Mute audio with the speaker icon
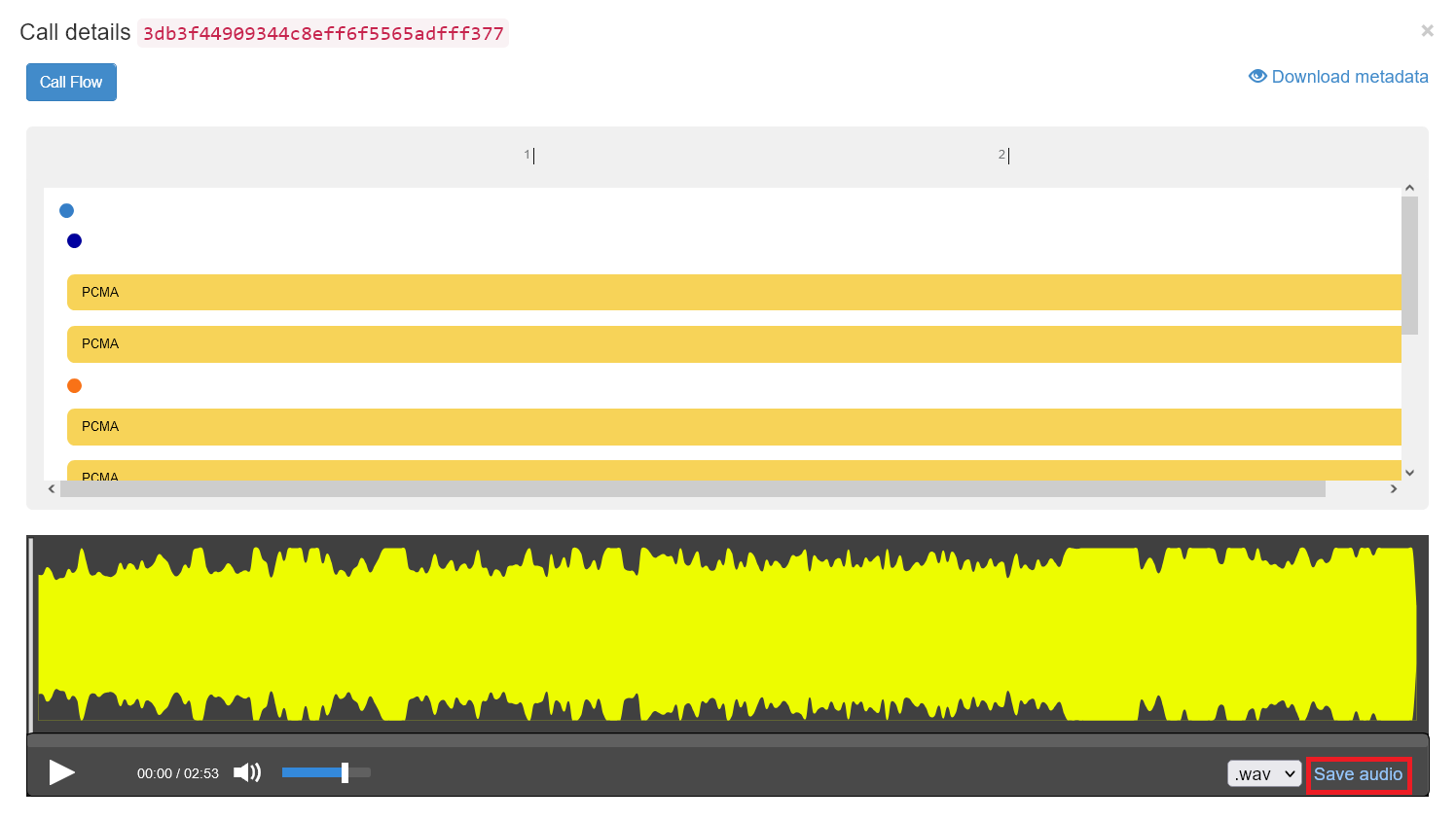1456x822 pixels. (247, 772)
